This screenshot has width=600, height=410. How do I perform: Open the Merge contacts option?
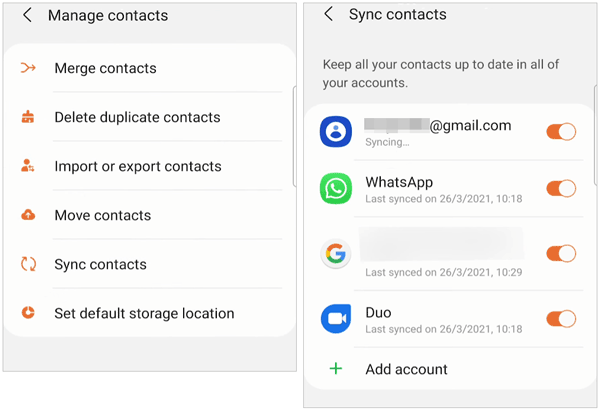tap(150, 68)
